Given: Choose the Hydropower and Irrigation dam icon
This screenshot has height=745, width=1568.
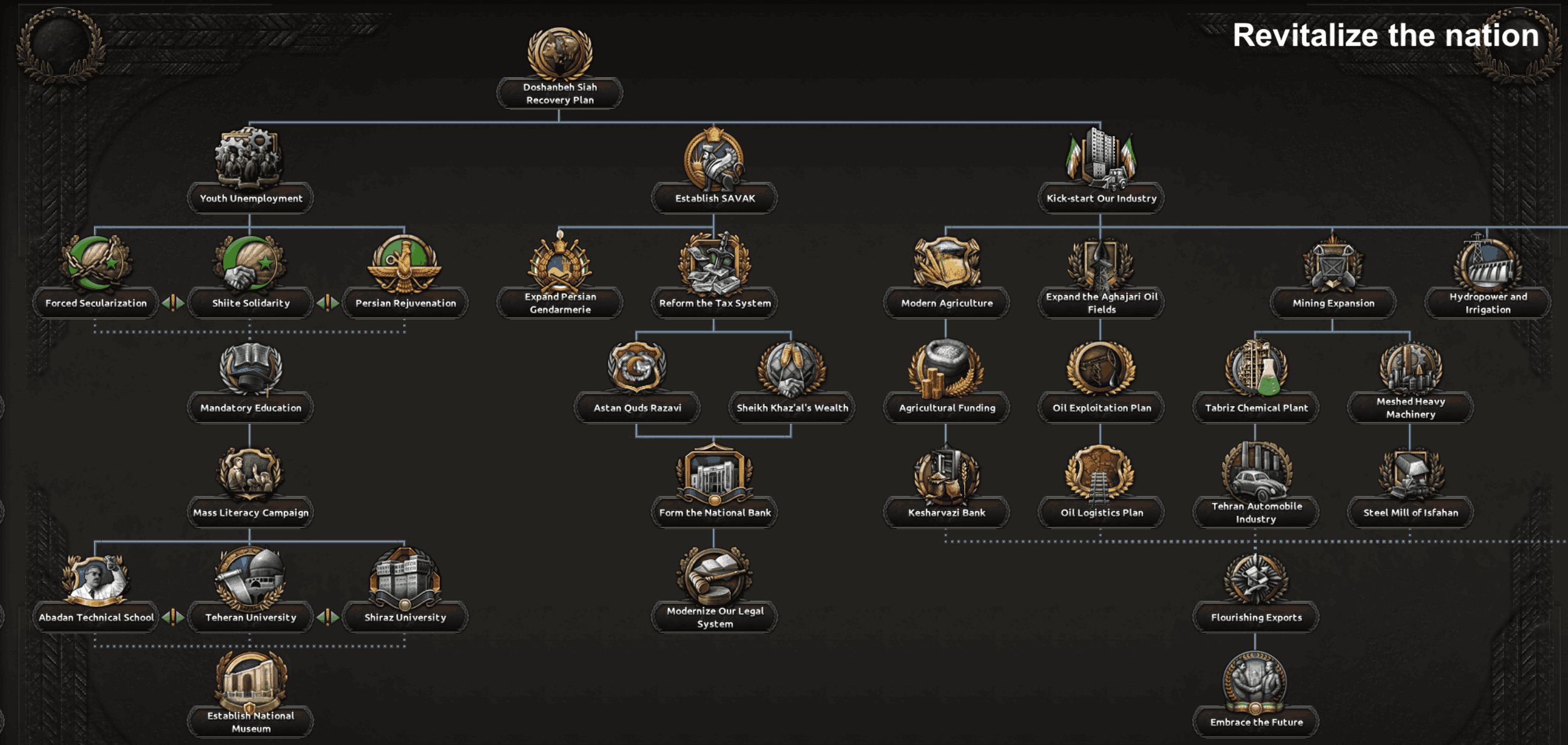Looking at the screenshot, I should coord(1487,263).
